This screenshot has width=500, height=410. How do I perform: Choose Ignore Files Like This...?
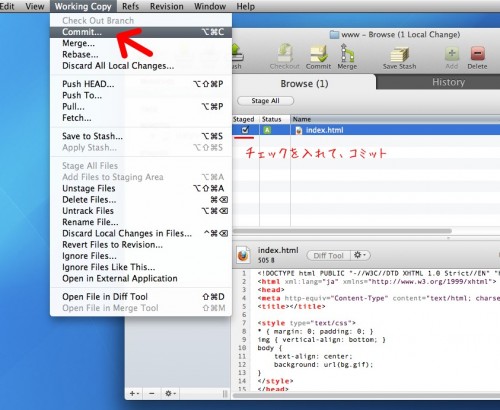pyautogui.click(x=141, y=267)
